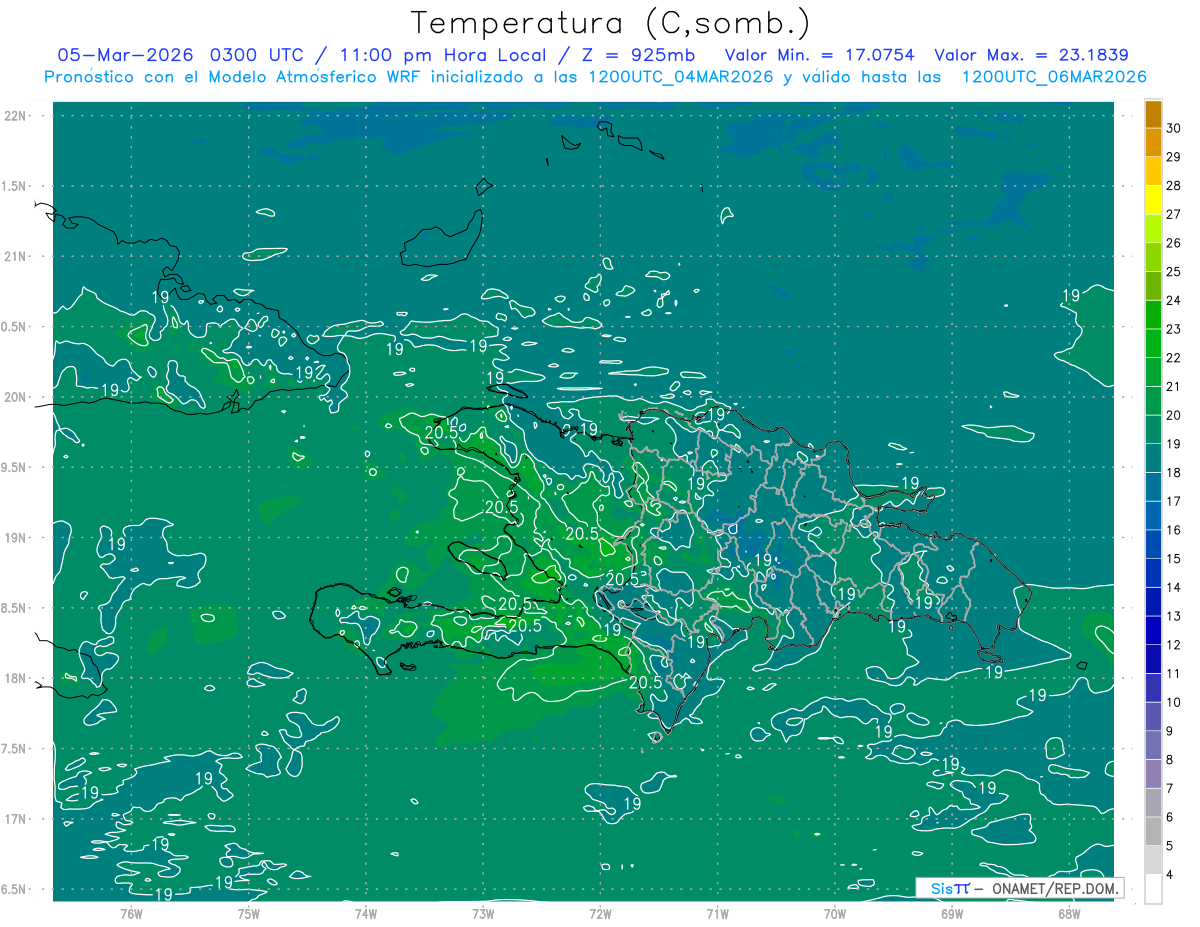Image resolution: width=1200 pixels, height=927 pixels.
Task: Click the colorbar label '17'
Action: tap(1174, 501)
